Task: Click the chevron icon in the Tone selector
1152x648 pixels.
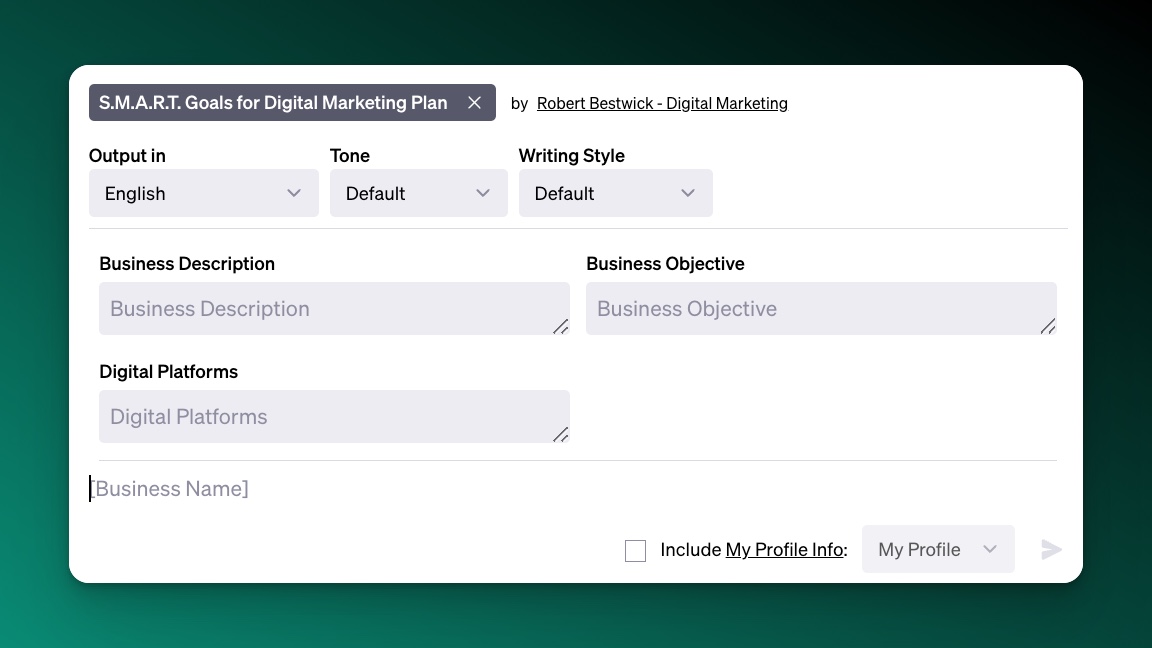Action: coord(483,193)
